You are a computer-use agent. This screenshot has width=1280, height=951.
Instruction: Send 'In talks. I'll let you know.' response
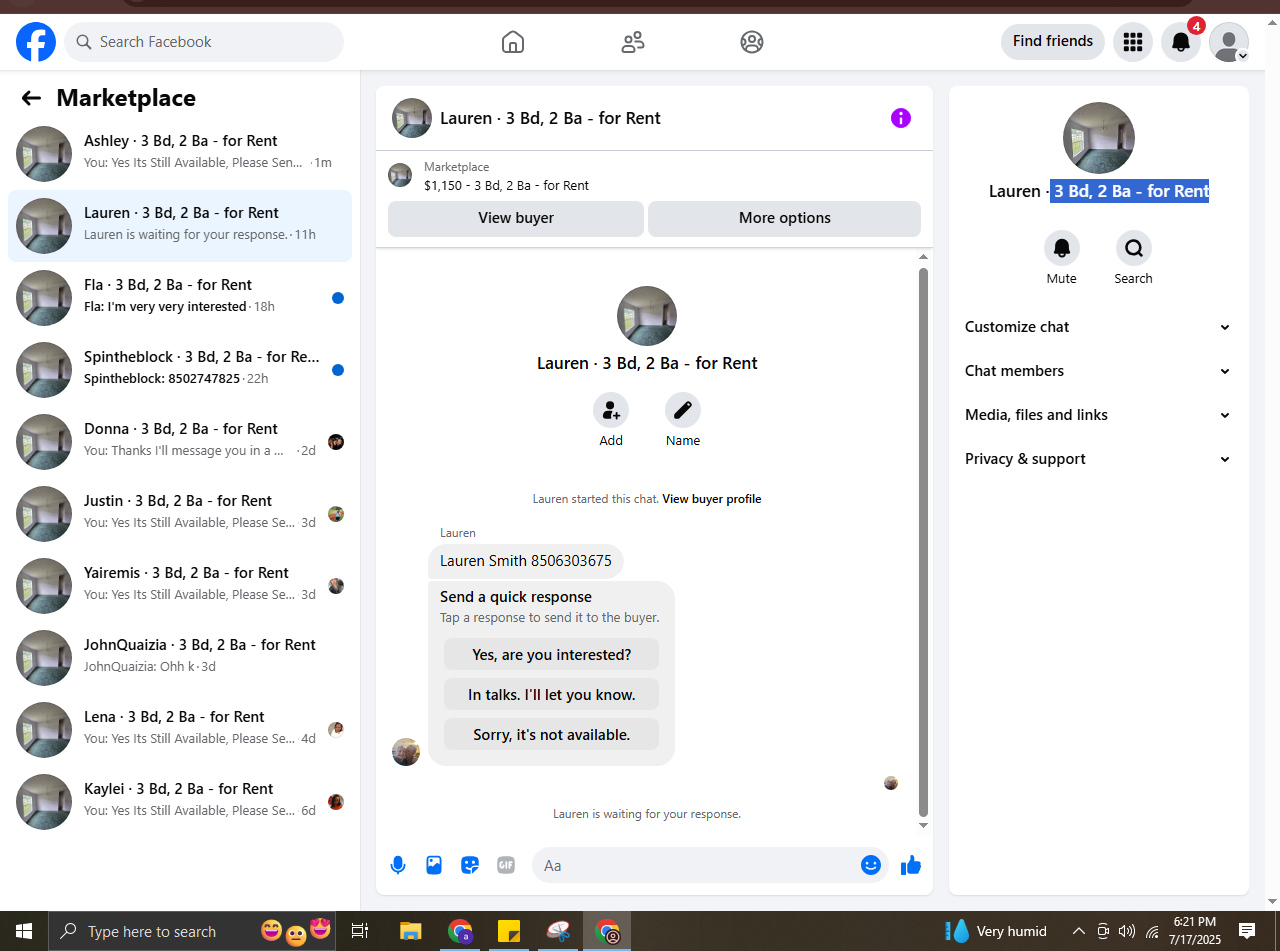pyautogui.click(x=551, y=695)
